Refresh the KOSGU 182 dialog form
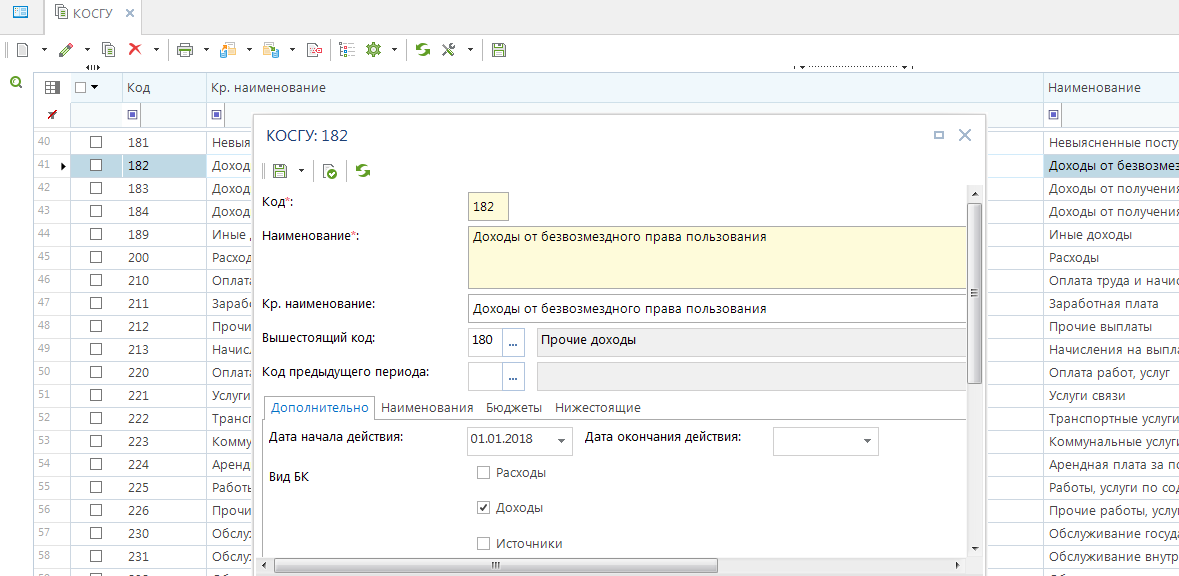The width and height of the screenshot is (1179, 576). [x=363, y=171]
